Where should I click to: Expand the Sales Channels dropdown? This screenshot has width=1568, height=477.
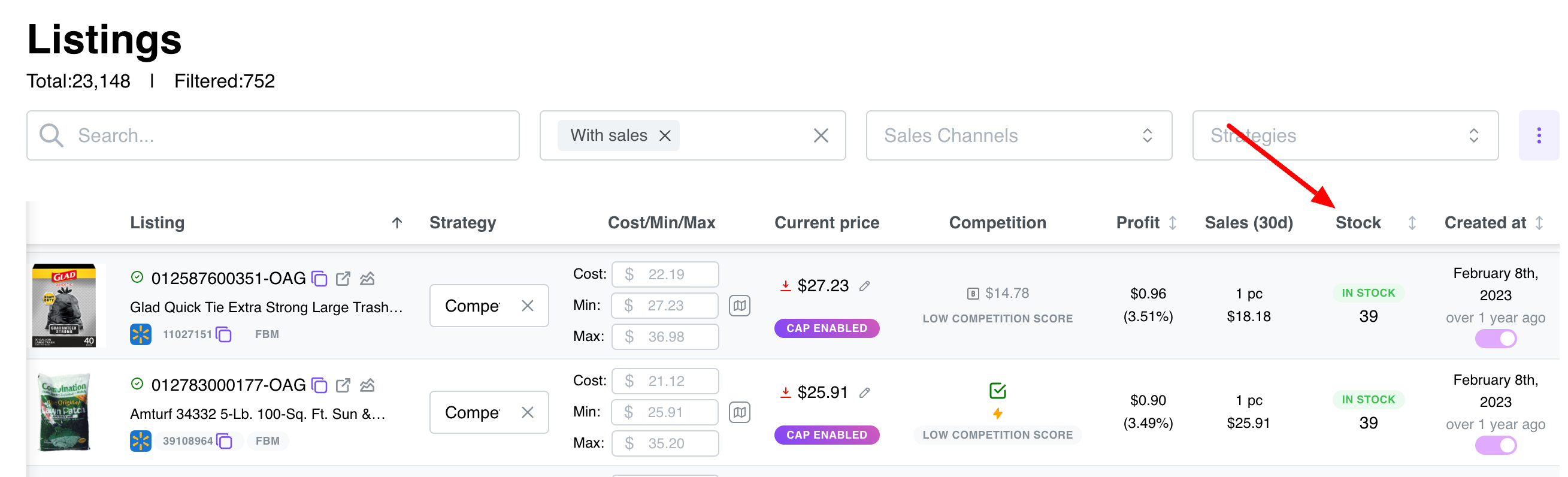click(x=1018, y=135)
